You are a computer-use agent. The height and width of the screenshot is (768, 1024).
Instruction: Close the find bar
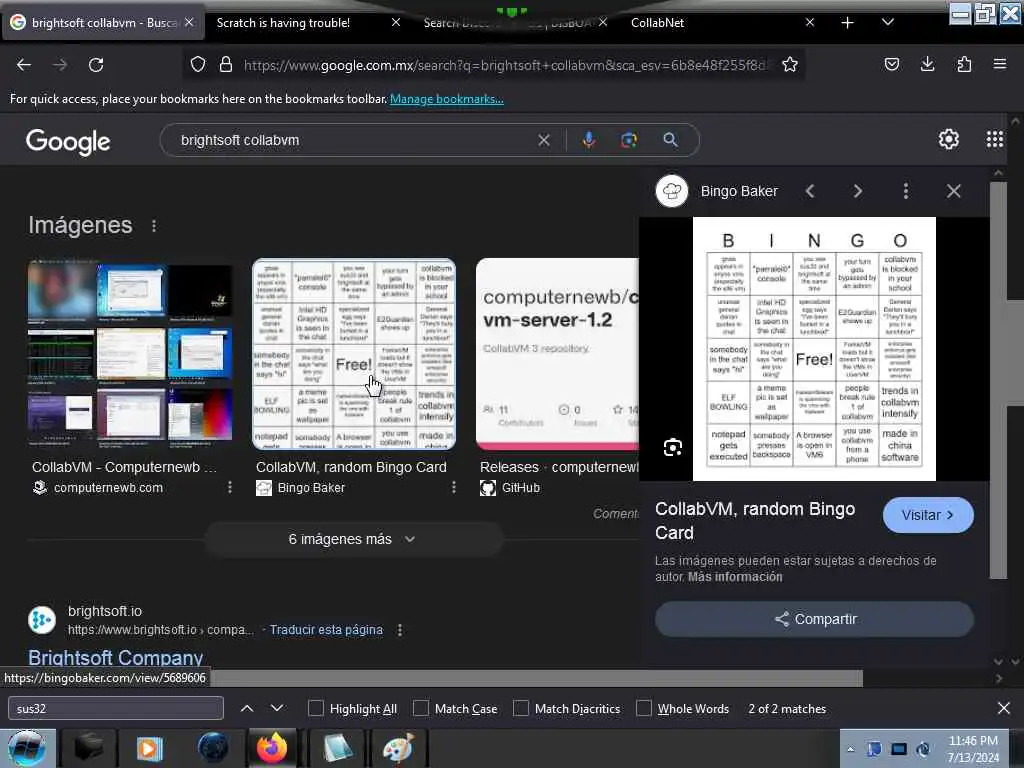click(x=1004, y=708)
